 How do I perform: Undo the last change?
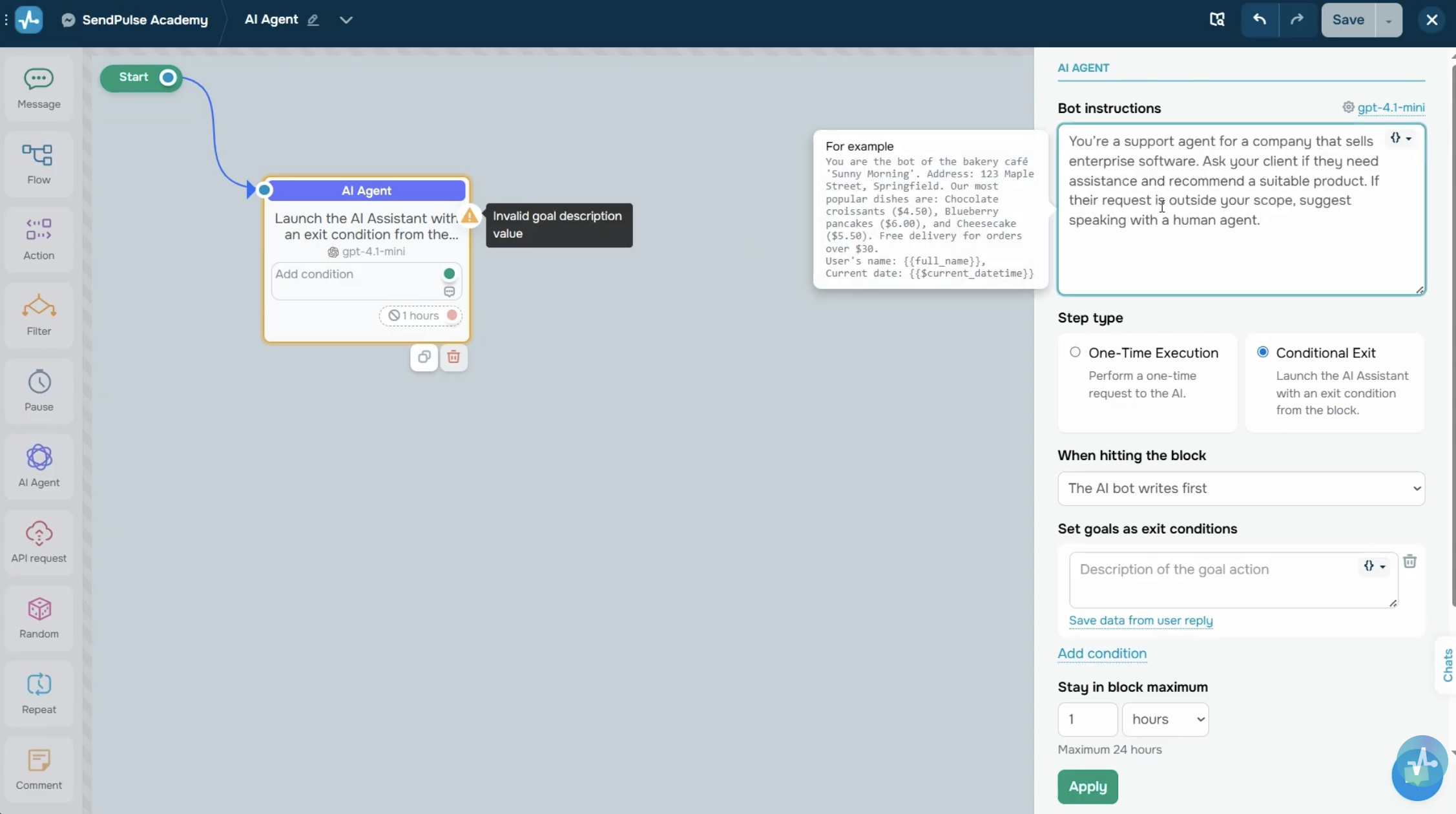point(1260,19)
